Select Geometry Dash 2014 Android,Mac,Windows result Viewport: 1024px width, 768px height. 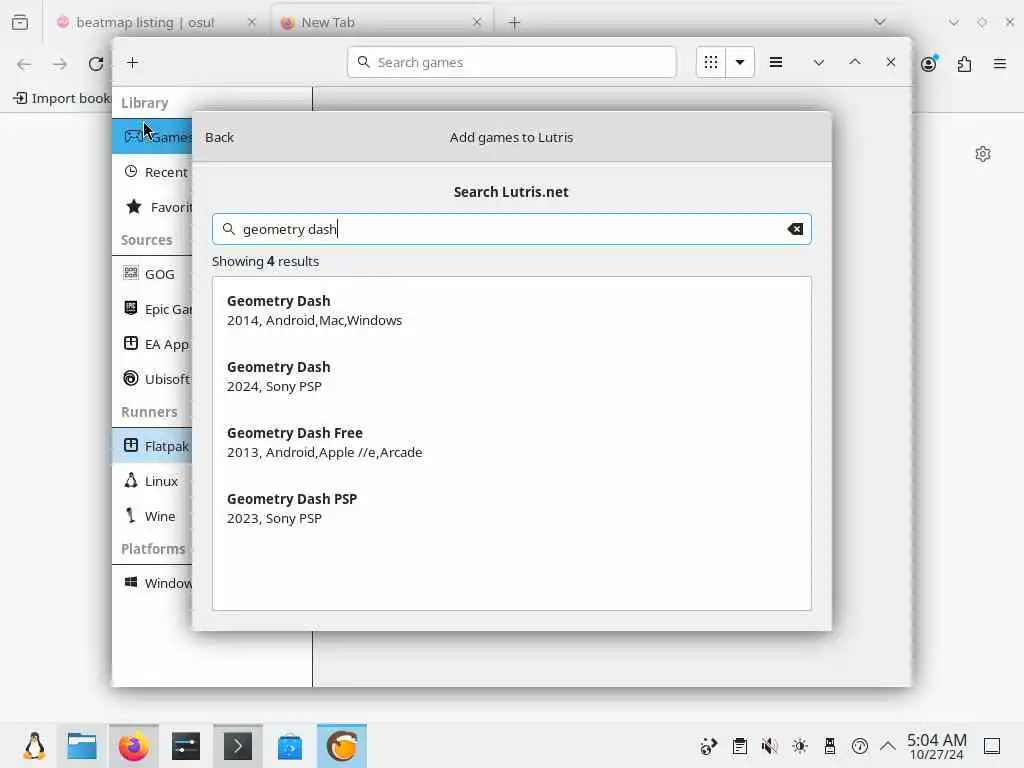pos(512,310)
